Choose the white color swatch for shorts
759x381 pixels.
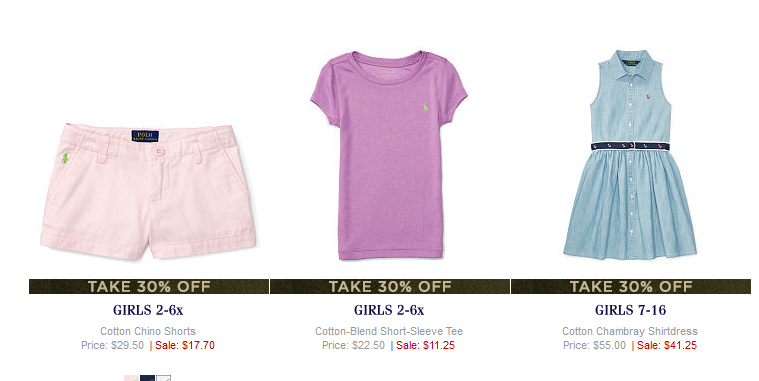point(164,378)
